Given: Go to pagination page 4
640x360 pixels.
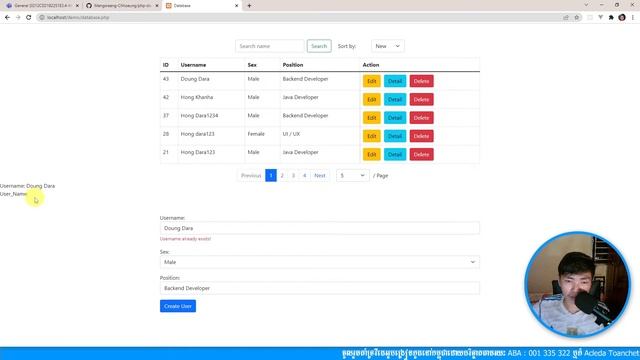Looking at the screenshot, I should 304,176.
